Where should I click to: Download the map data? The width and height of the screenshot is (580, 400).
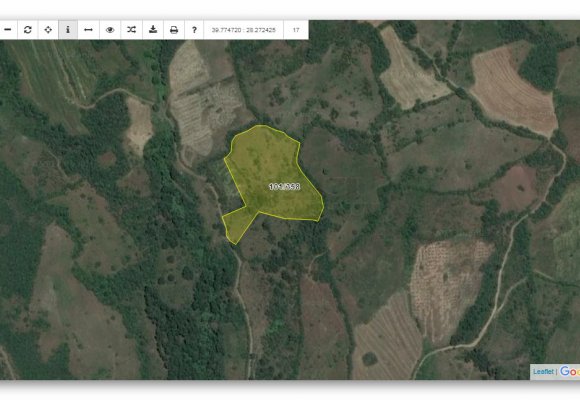[153, 30]
